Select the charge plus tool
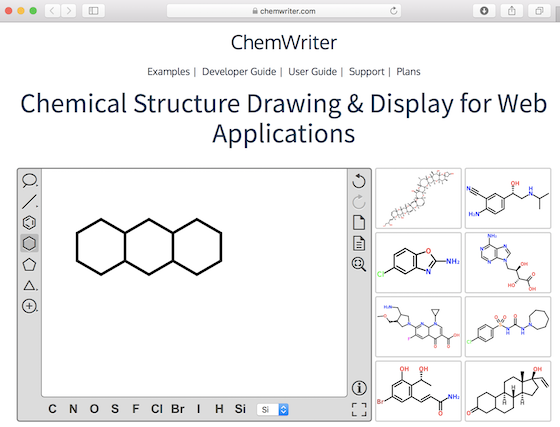This screenshot has height=427, width=560. tap(29, 306)
